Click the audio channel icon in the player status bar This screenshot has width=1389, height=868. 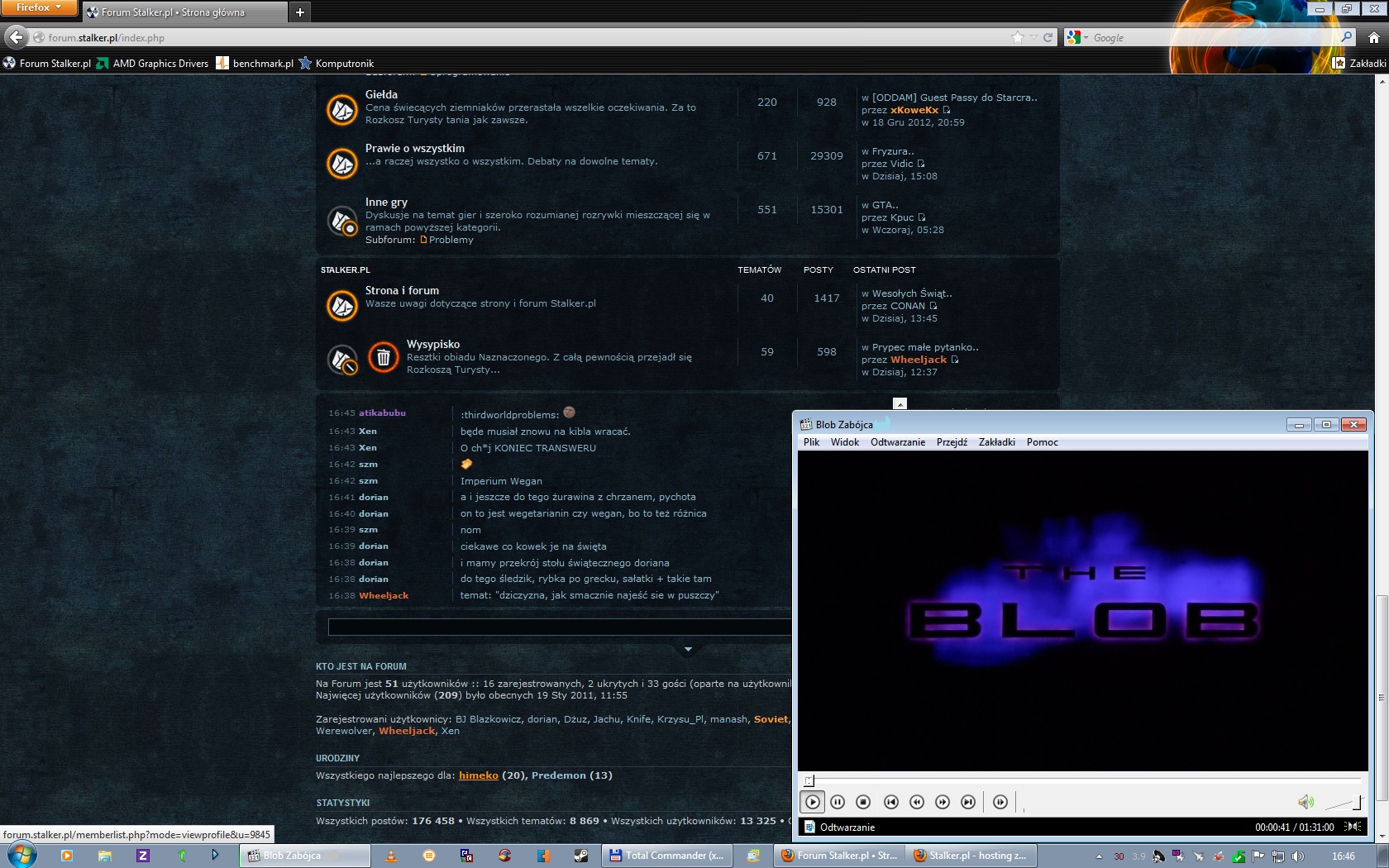pyautogui.click(x=1353, y=827)
